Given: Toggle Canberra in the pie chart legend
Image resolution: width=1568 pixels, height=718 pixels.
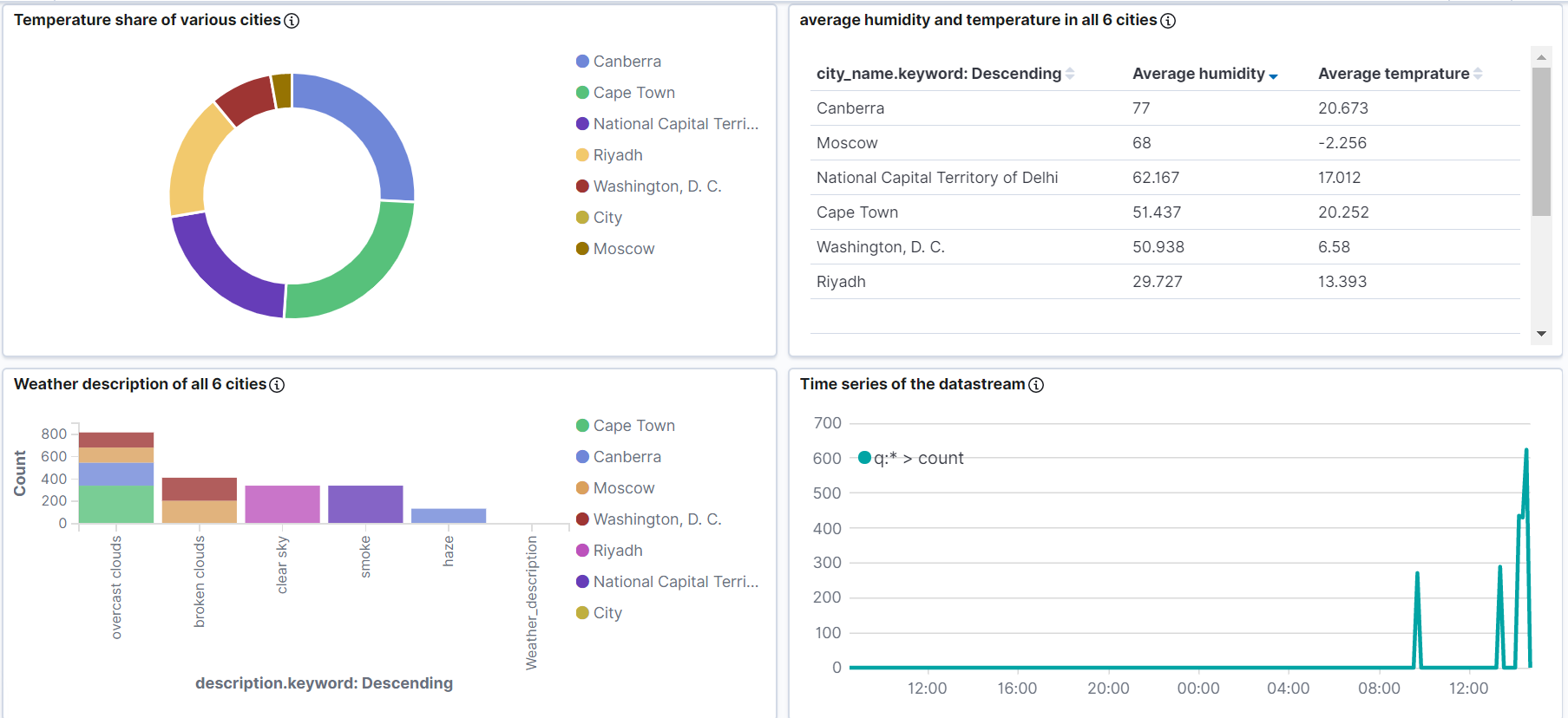Looking at the screenshot, I should pos(619,62).
